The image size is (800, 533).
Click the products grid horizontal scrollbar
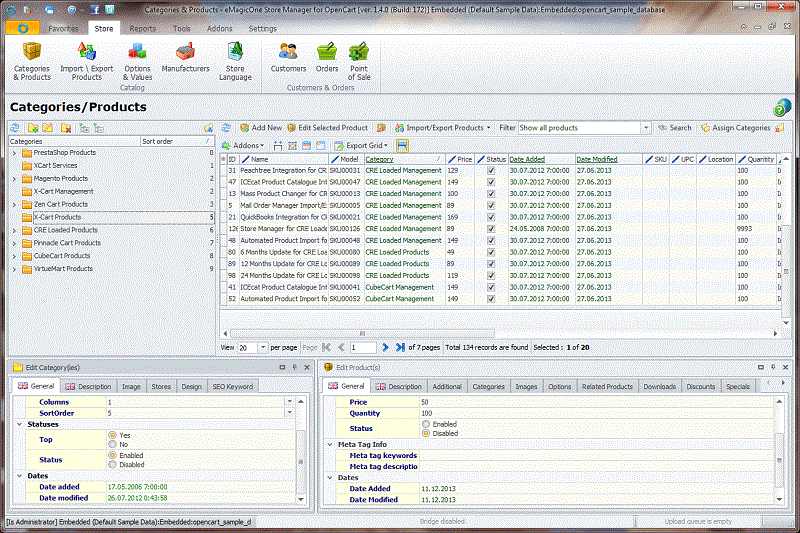(x=362, y=334)
